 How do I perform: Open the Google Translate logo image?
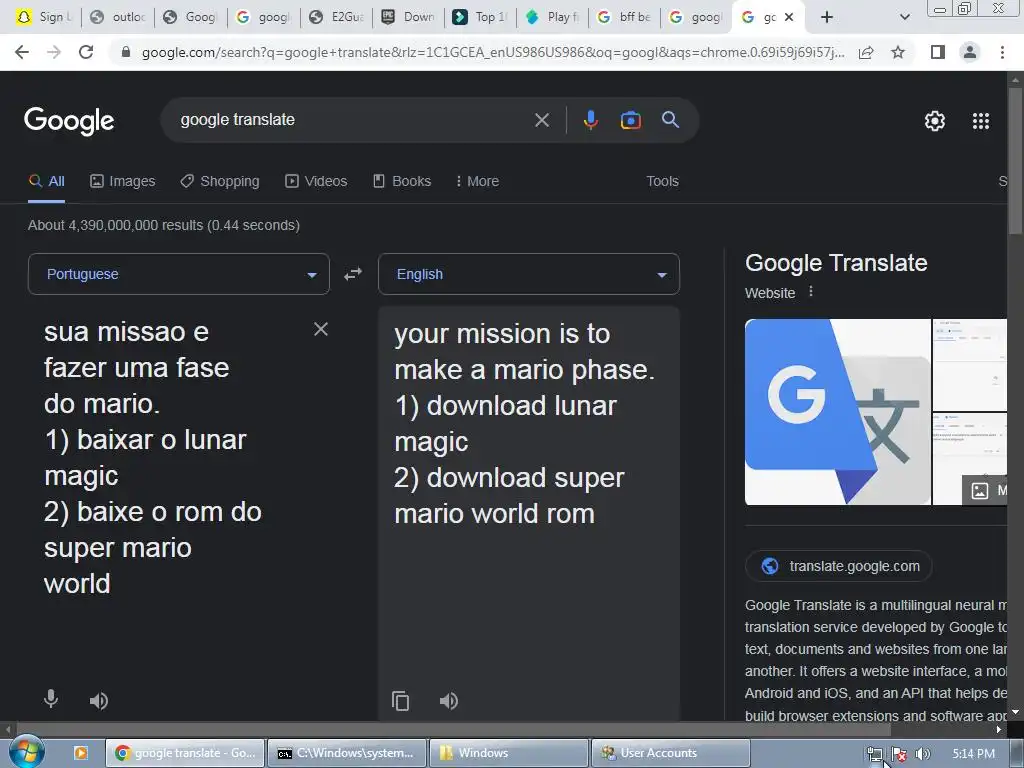838,411
